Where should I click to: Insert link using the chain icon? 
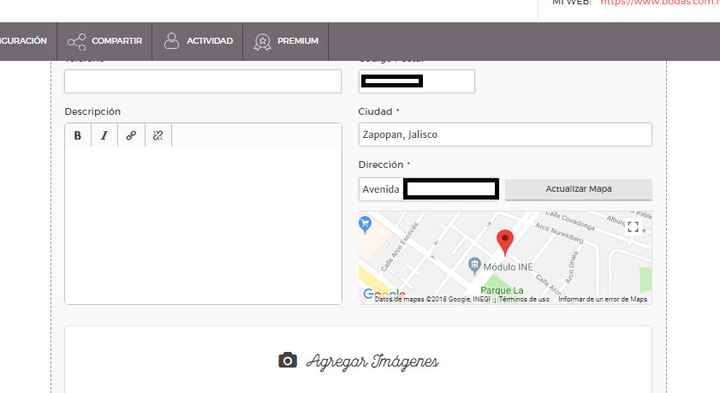[131, 135]
